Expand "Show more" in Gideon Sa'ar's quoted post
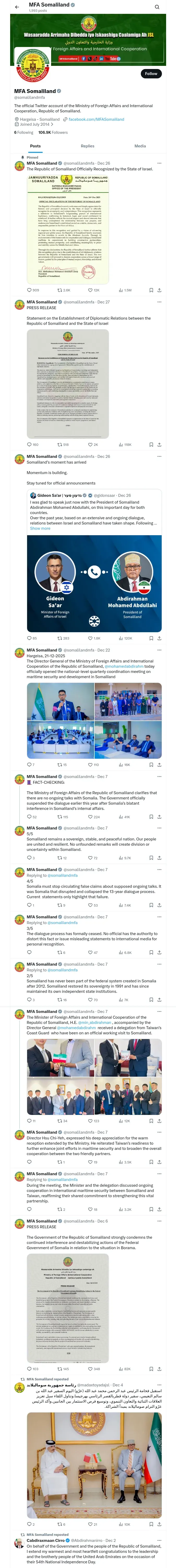The image size is (176, 1568). click(40, 528)
